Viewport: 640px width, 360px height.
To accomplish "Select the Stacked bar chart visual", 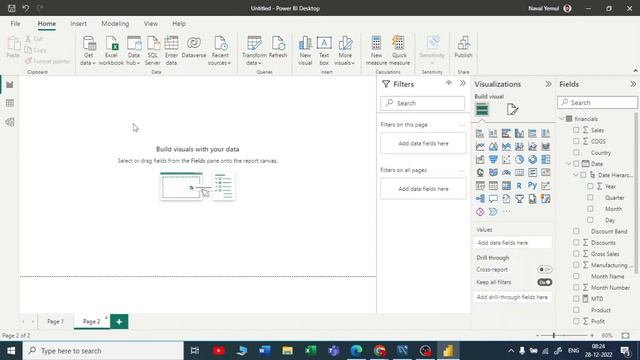I will (480, 133).
